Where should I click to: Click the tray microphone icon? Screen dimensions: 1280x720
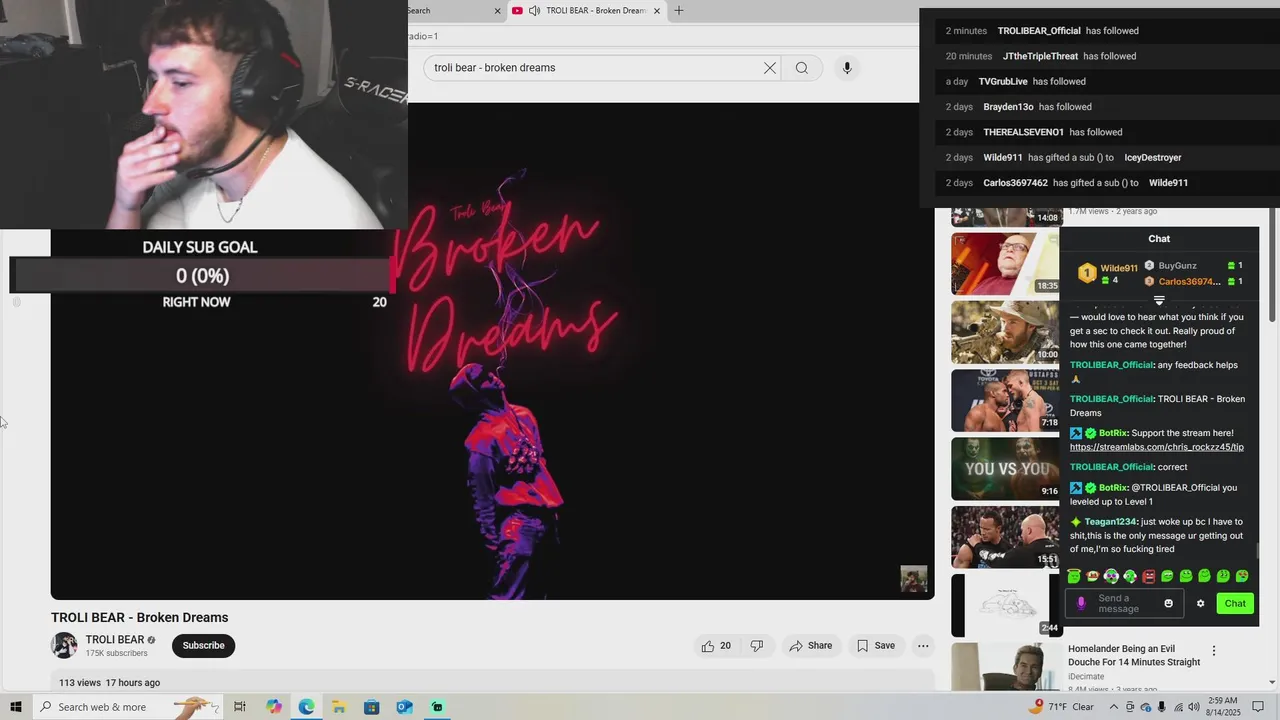pos(1161,707)
